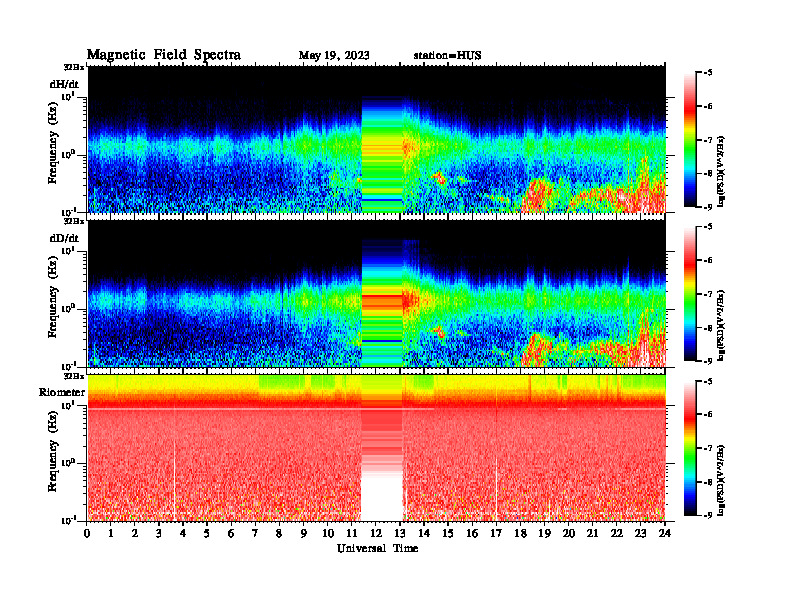Click the "21" hour tick label

click(592, 534)
